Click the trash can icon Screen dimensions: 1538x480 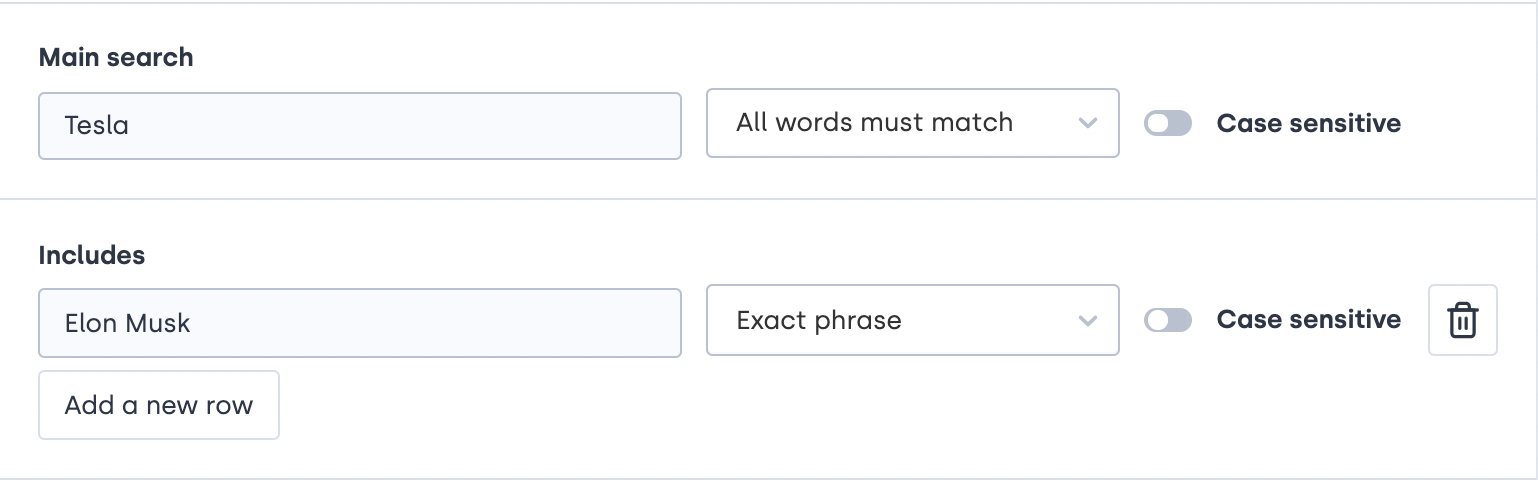coord(1462,321)
